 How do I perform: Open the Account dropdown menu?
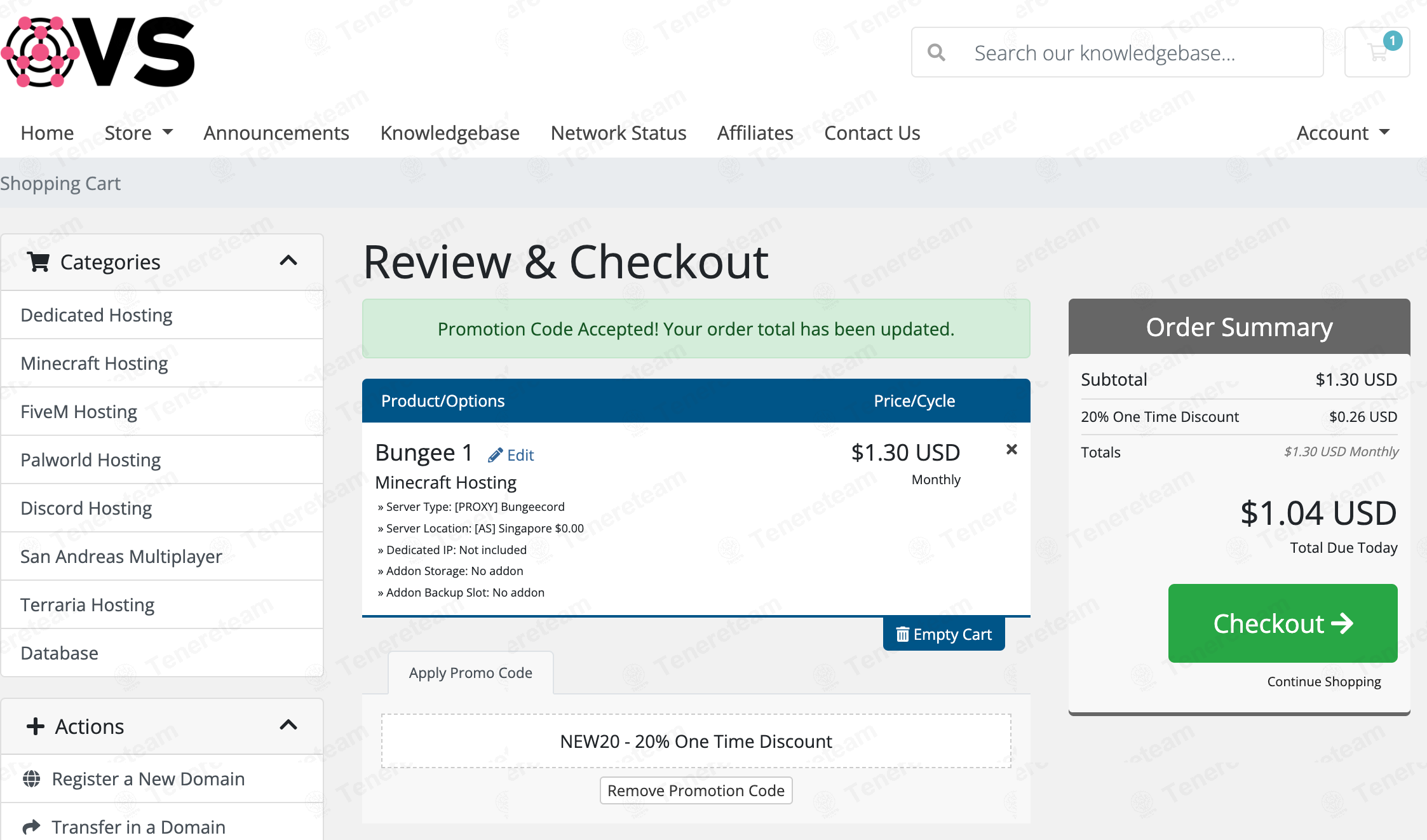pos(1343,133)
